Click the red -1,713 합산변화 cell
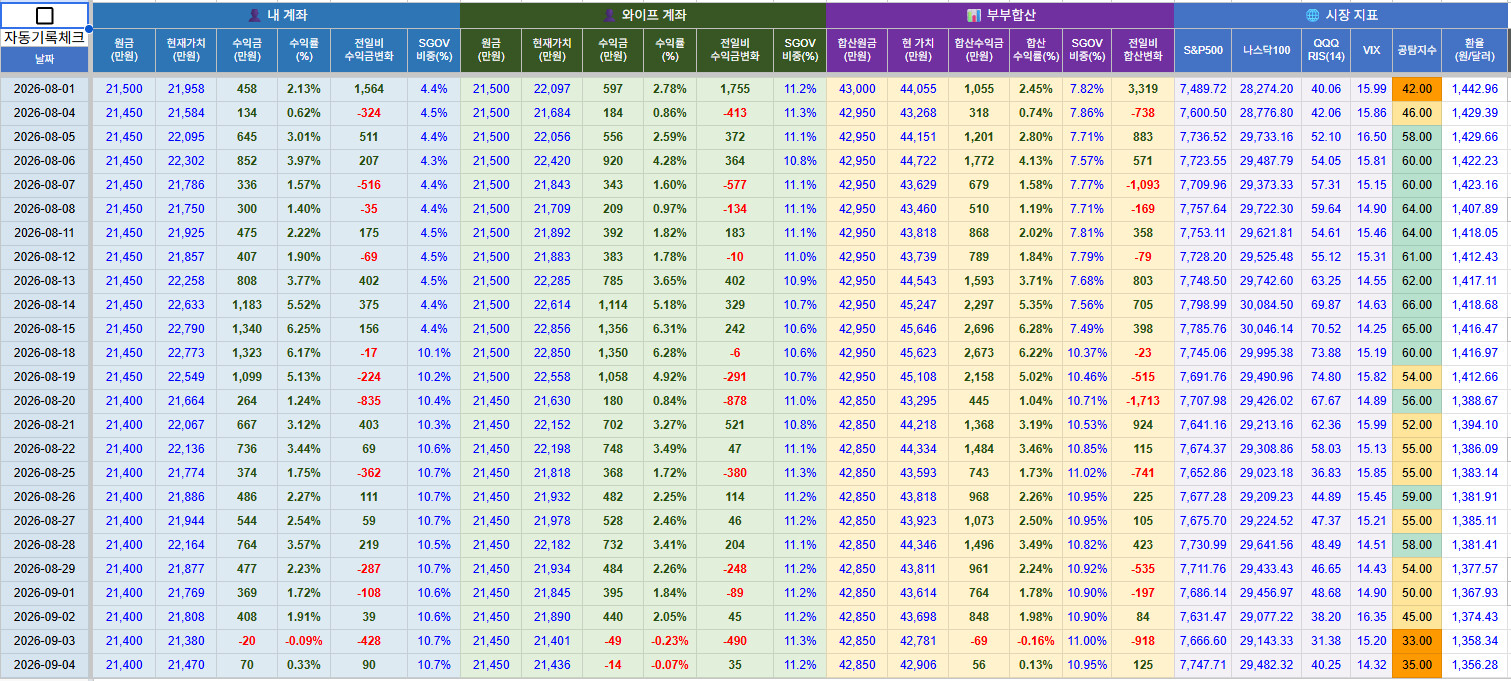 coord(1142,401)
